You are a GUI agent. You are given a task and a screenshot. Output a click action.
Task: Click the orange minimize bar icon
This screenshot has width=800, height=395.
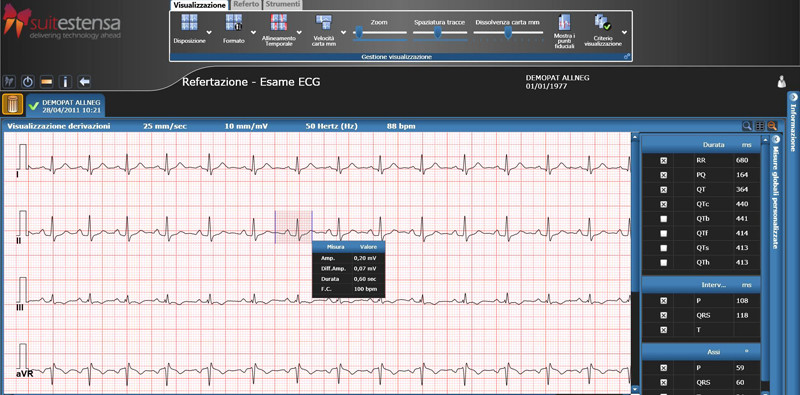click(47, 81)
